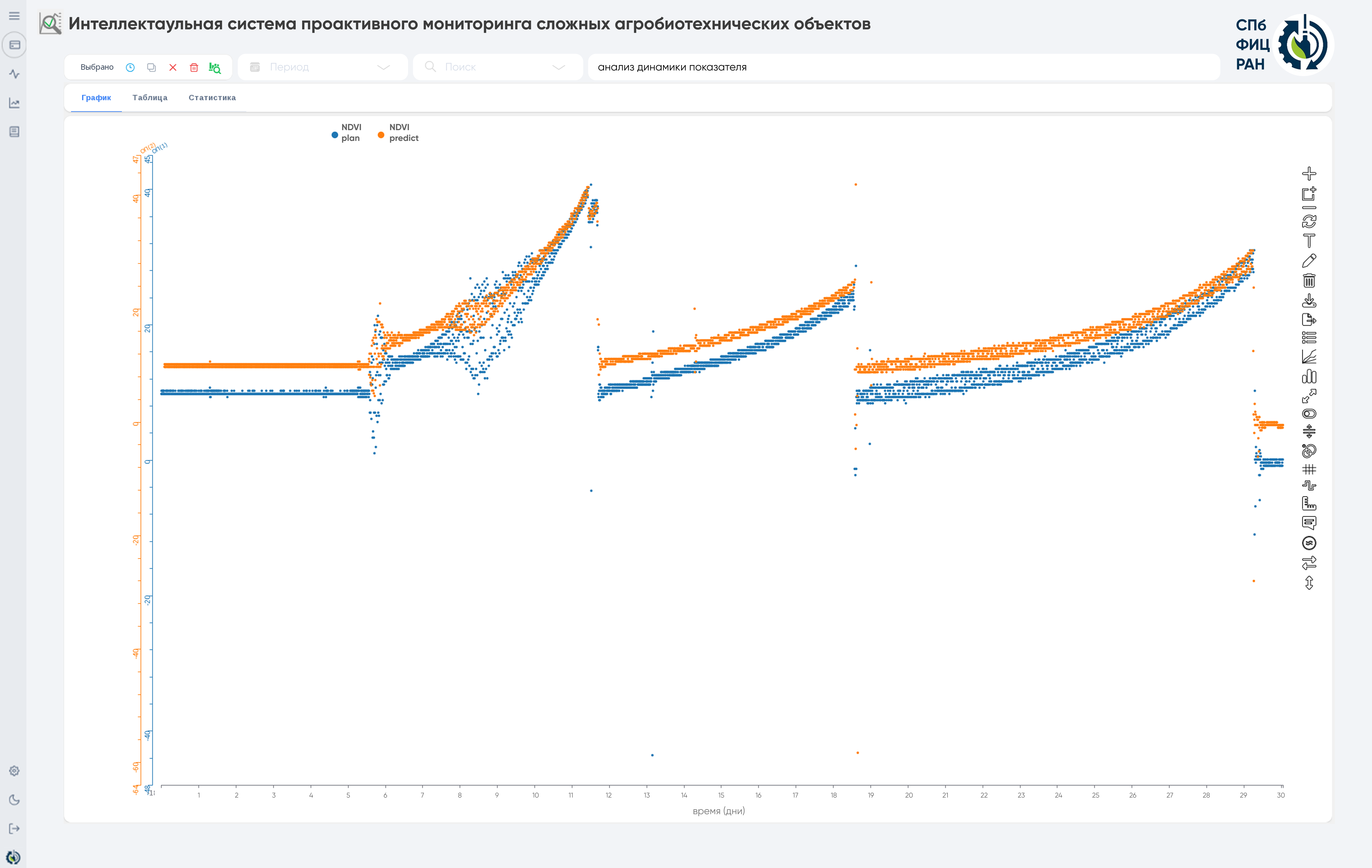Image resolution: width=1372 pixels, height=868 pixels.
Task: Open the hamburger menu in the sidebar
Action: (x=14, y=16)
